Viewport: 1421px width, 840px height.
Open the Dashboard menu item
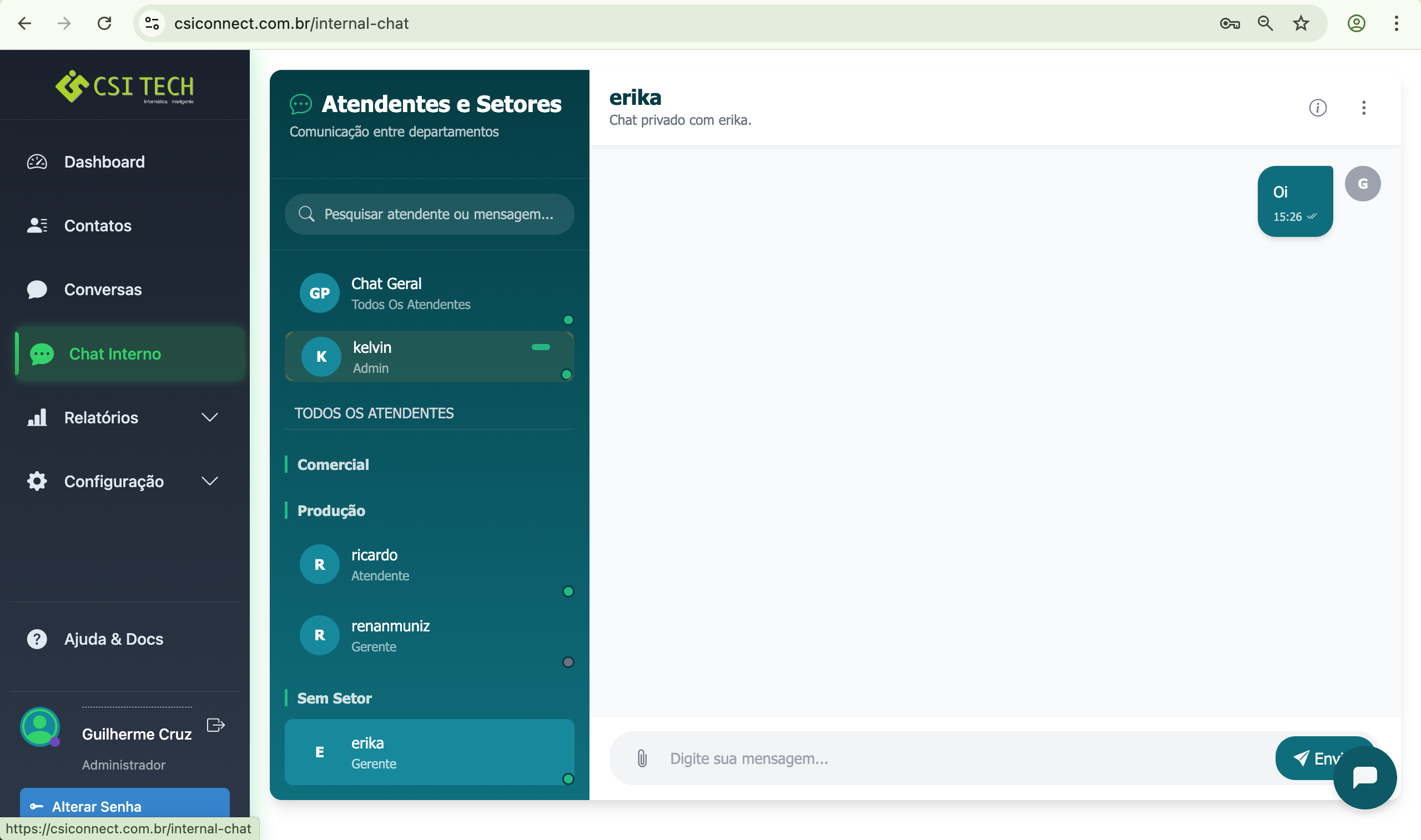104,162
